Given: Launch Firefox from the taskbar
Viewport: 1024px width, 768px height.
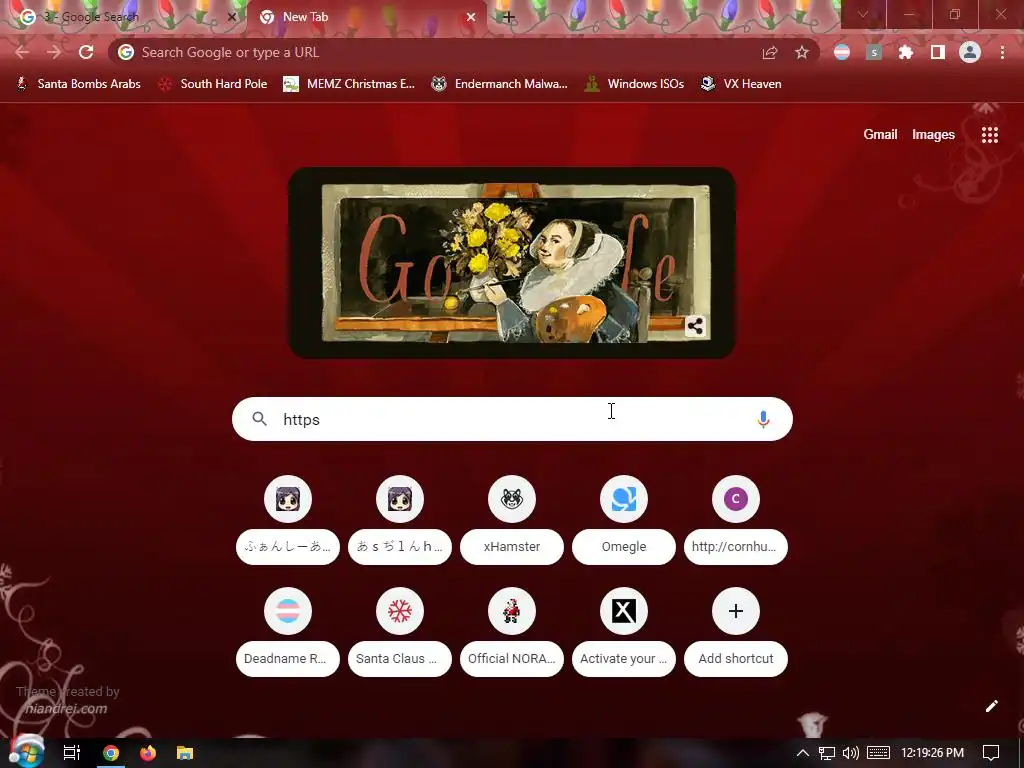Looking at the screenshot, I should 148,753.
